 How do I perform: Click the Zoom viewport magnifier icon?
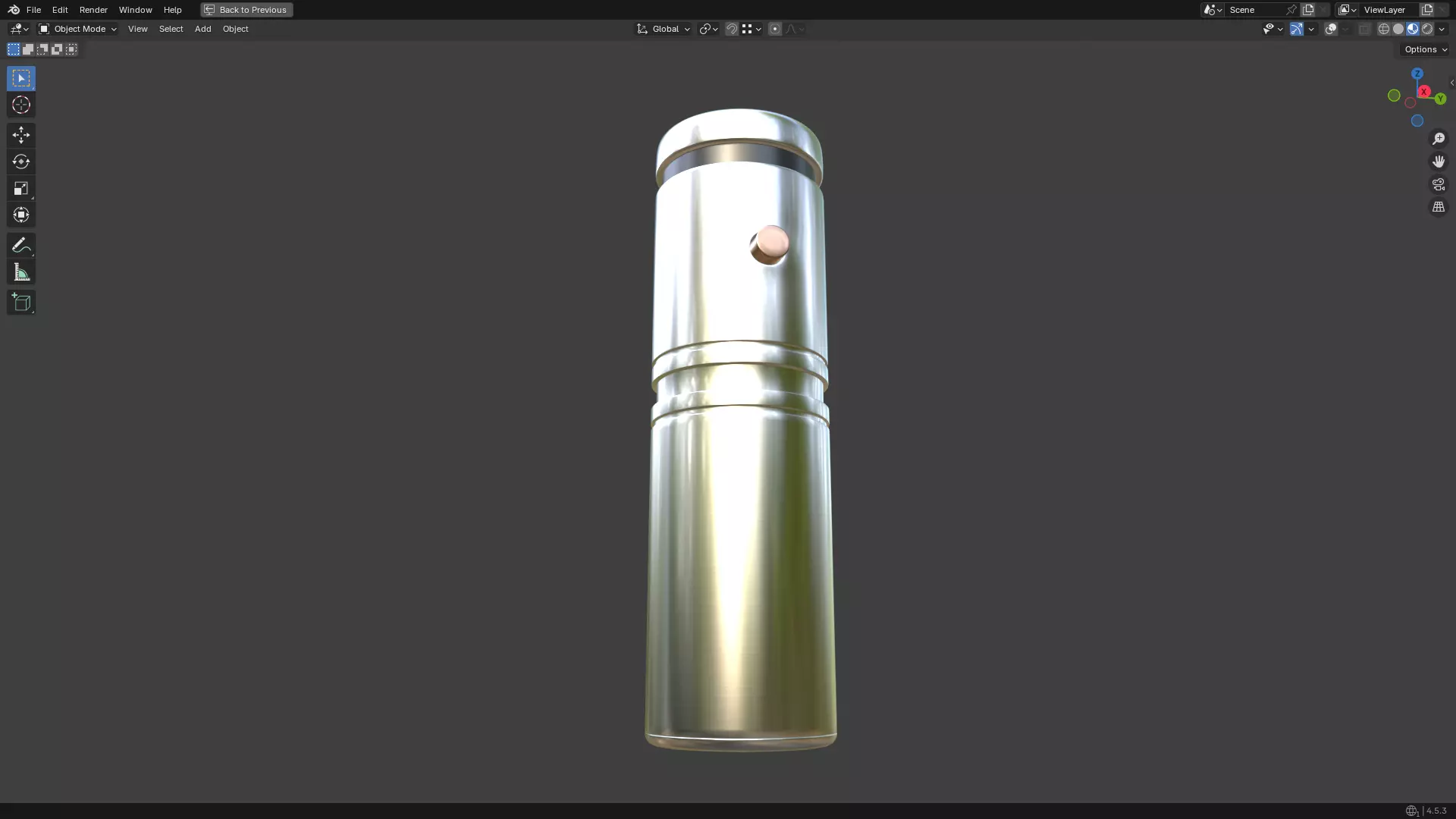point(1439,139)
